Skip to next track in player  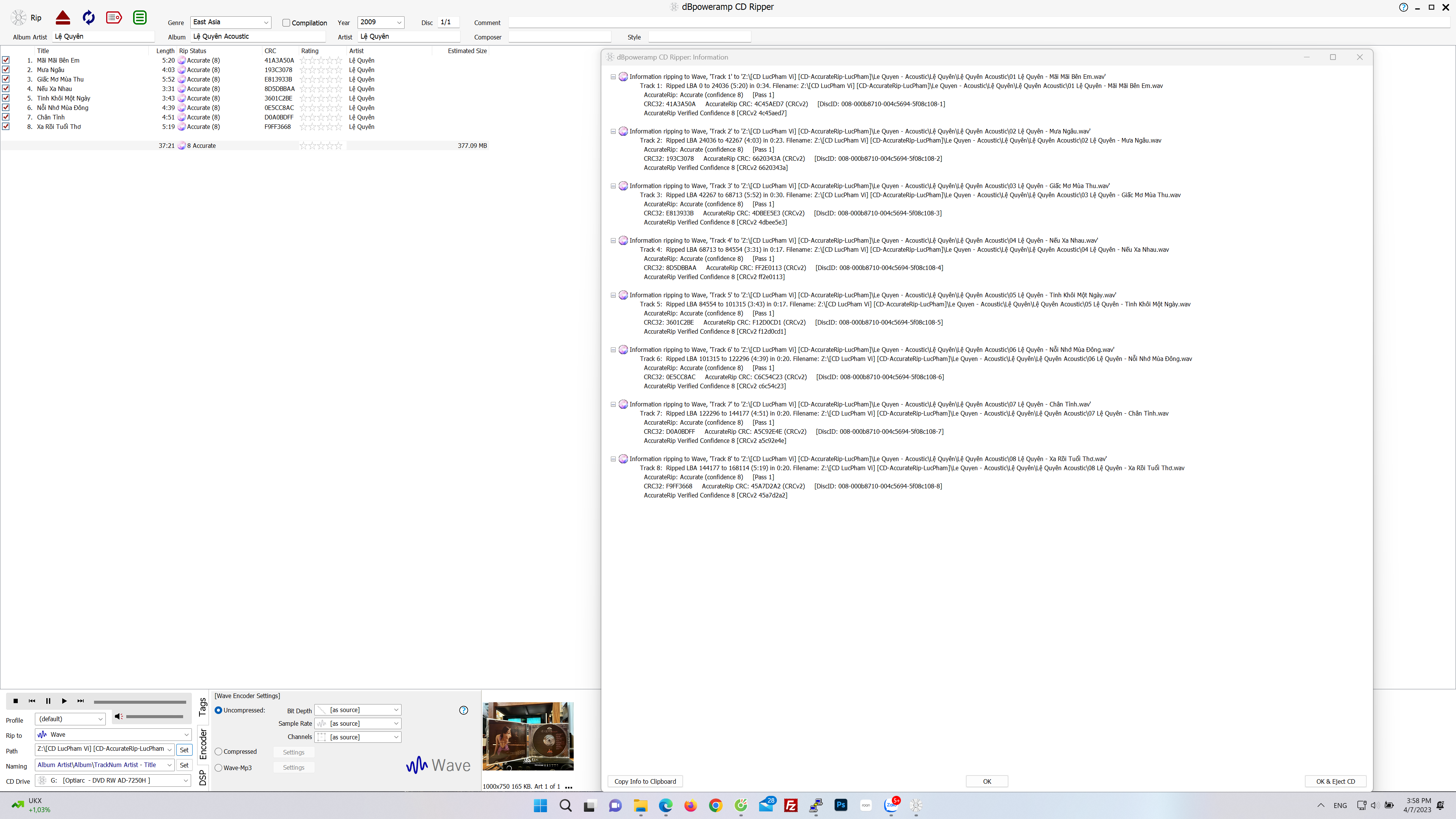(x=80, y=701)
